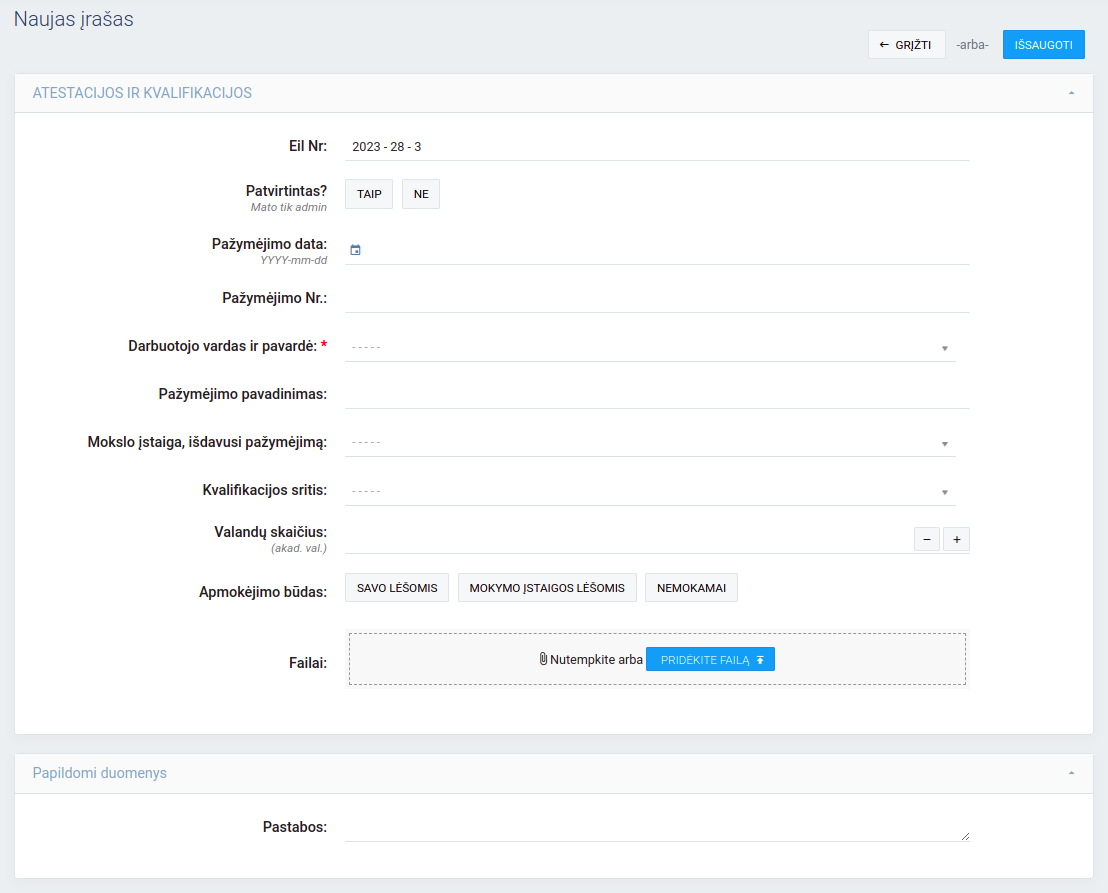This screenshot has height=893, width=1108.
Task: Decrease hours with the minus button
Action: (926, 540)
